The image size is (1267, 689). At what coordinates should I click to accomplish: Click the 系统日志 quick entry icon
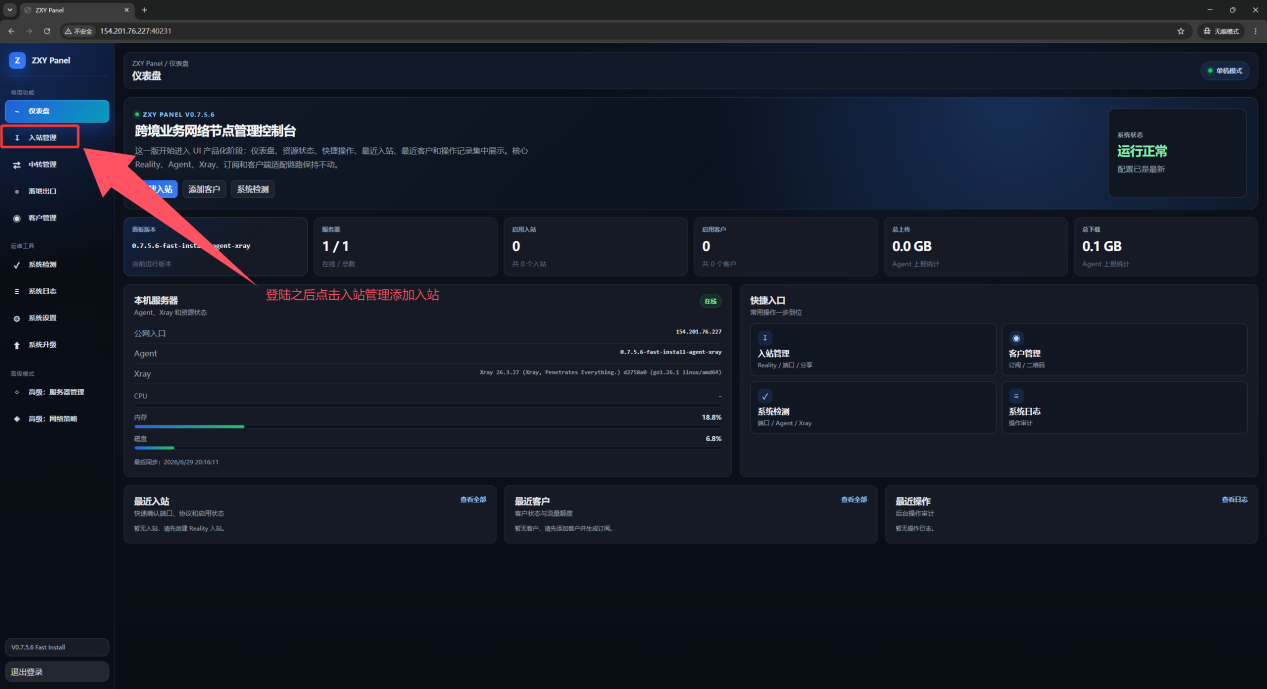pyautogui.click(x=1016, y=396)
